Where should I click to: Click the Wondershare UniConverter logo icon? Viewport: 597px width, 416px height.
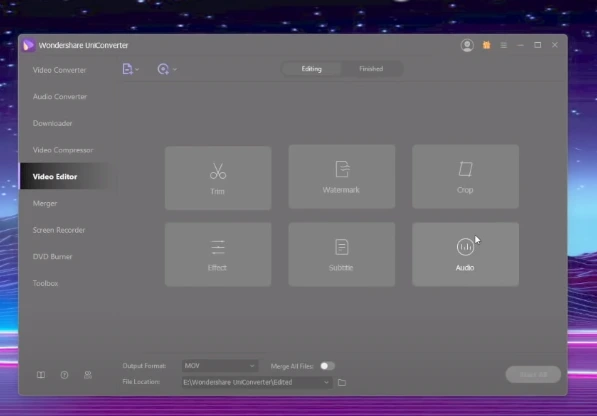click(28, 45)
